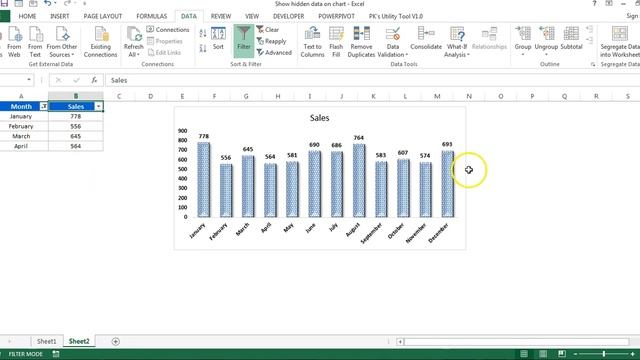Click Remove Duplicates icon

point(361,42)
